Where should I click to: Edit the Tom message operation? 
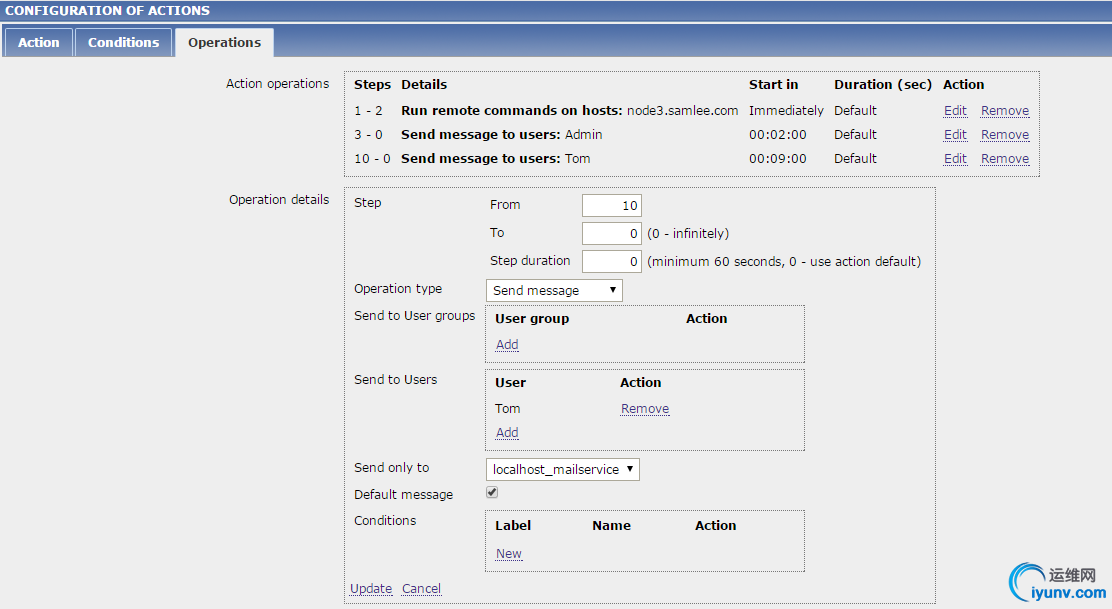(x=955, y=159)
